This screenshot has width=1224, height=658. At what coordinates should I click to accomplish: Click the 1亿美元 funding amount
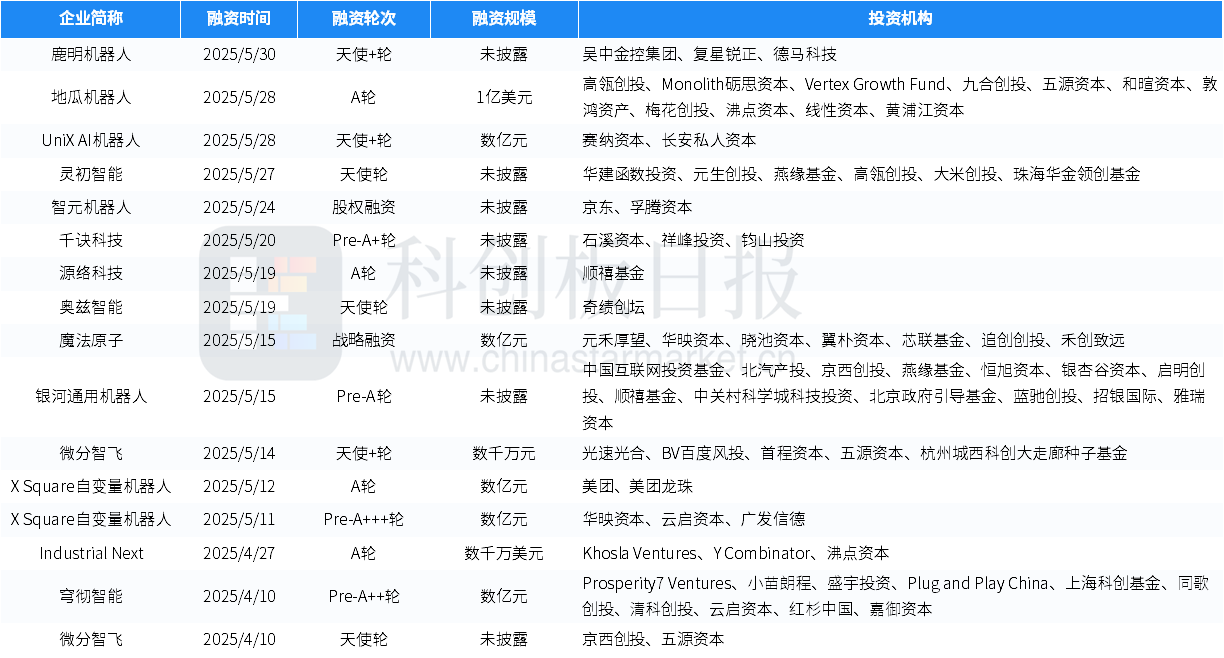(x=503, y=97)
